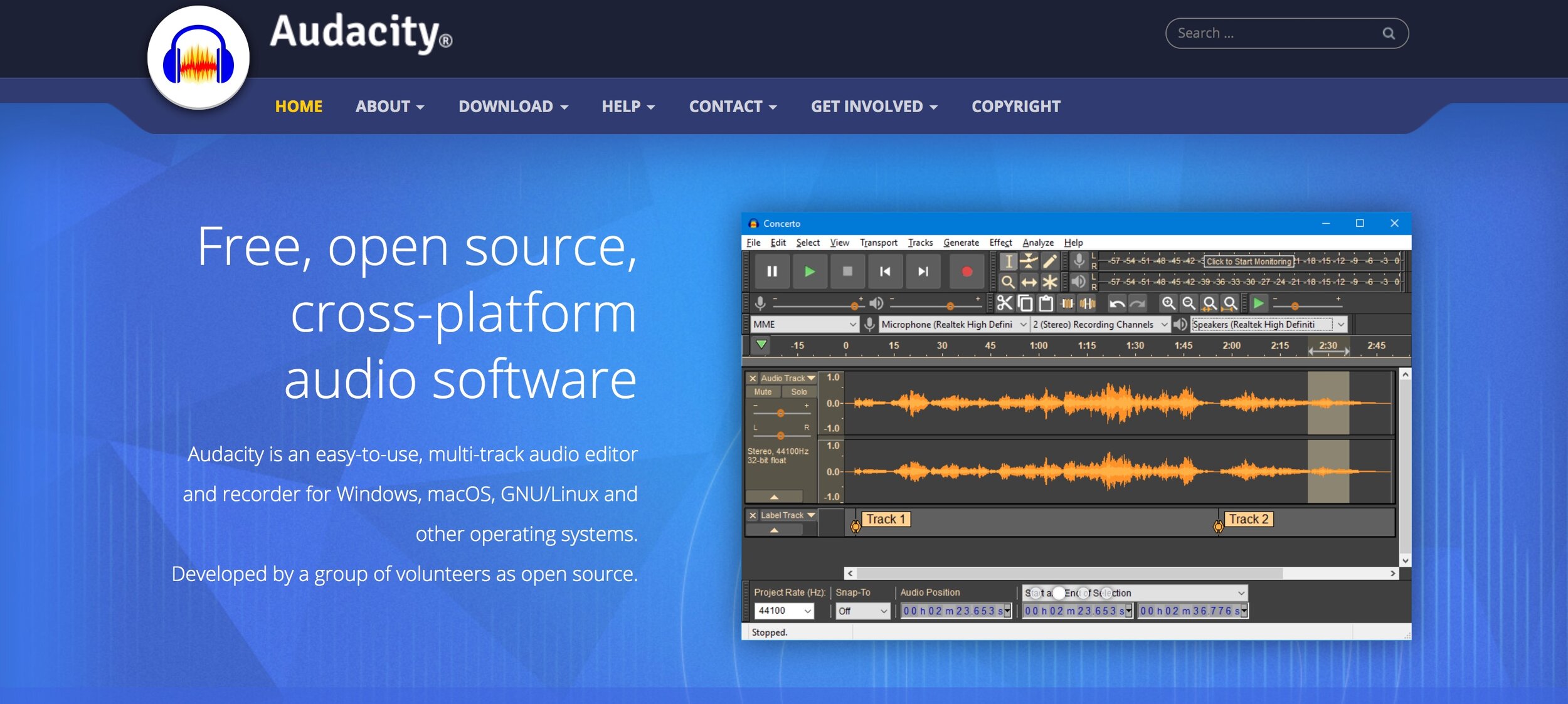
Task: Open the Recording Channels dropdown
Action: pyautogui.click(x=1100, y=324)
